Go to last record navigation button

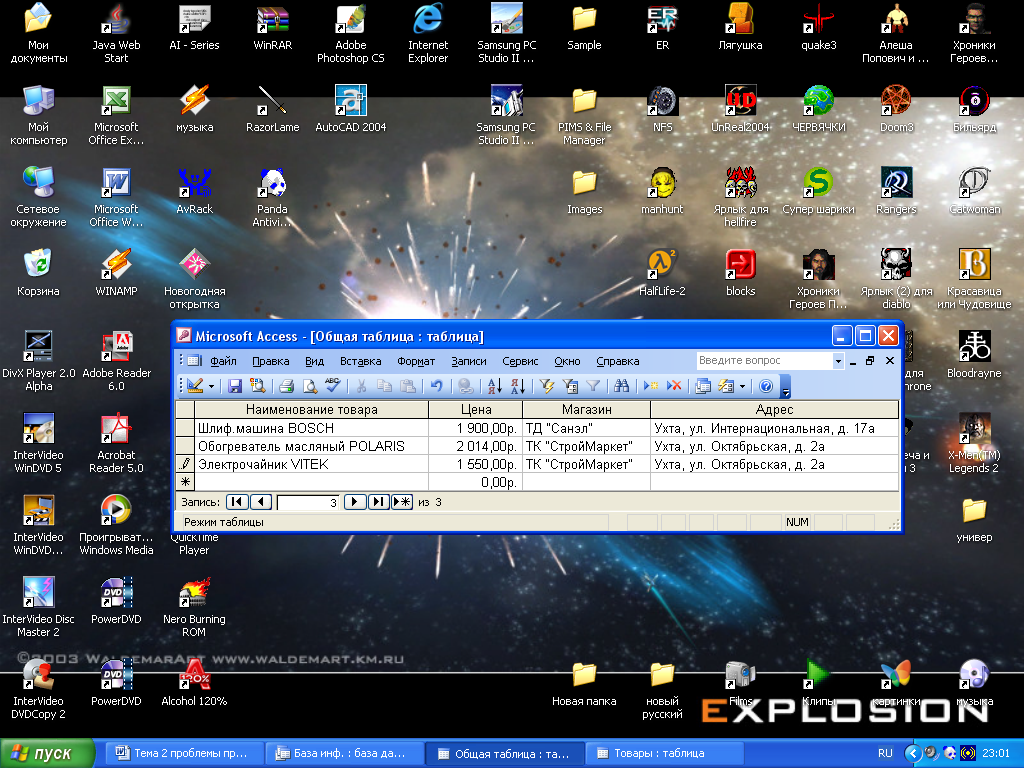(x=378, y=502)
